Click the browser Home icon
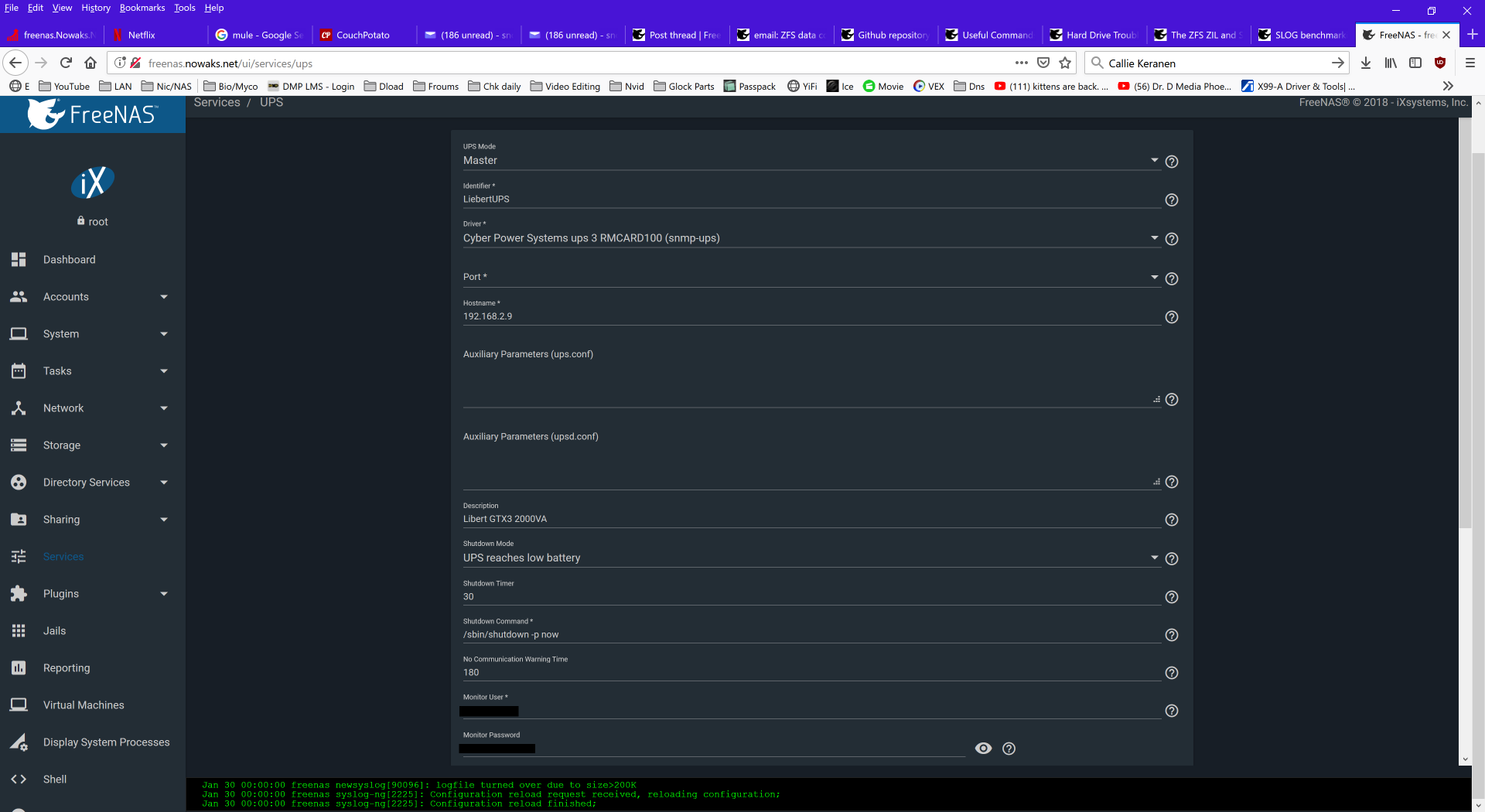 pos(90,63)
